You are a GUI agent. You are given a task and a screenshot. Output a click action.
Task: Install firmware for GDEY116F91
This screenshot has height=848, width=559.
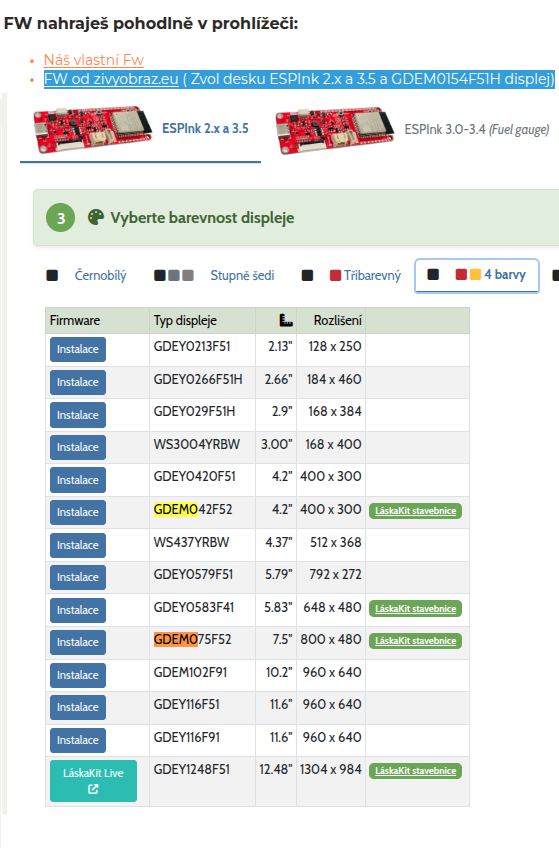coord(78,740)
